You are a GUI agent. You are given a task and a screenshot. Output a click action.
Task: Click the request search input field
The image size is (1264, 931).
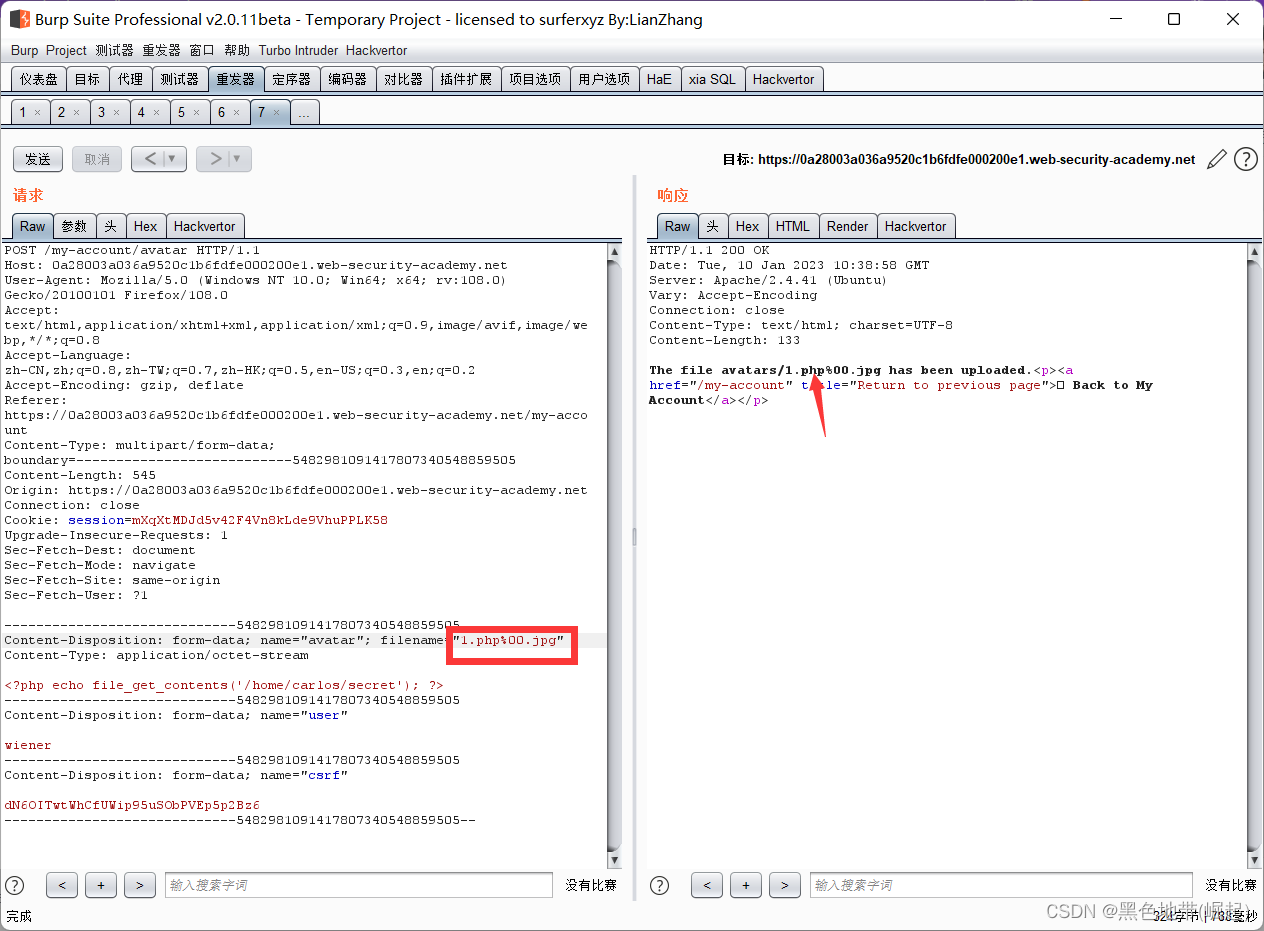[359, 885]
